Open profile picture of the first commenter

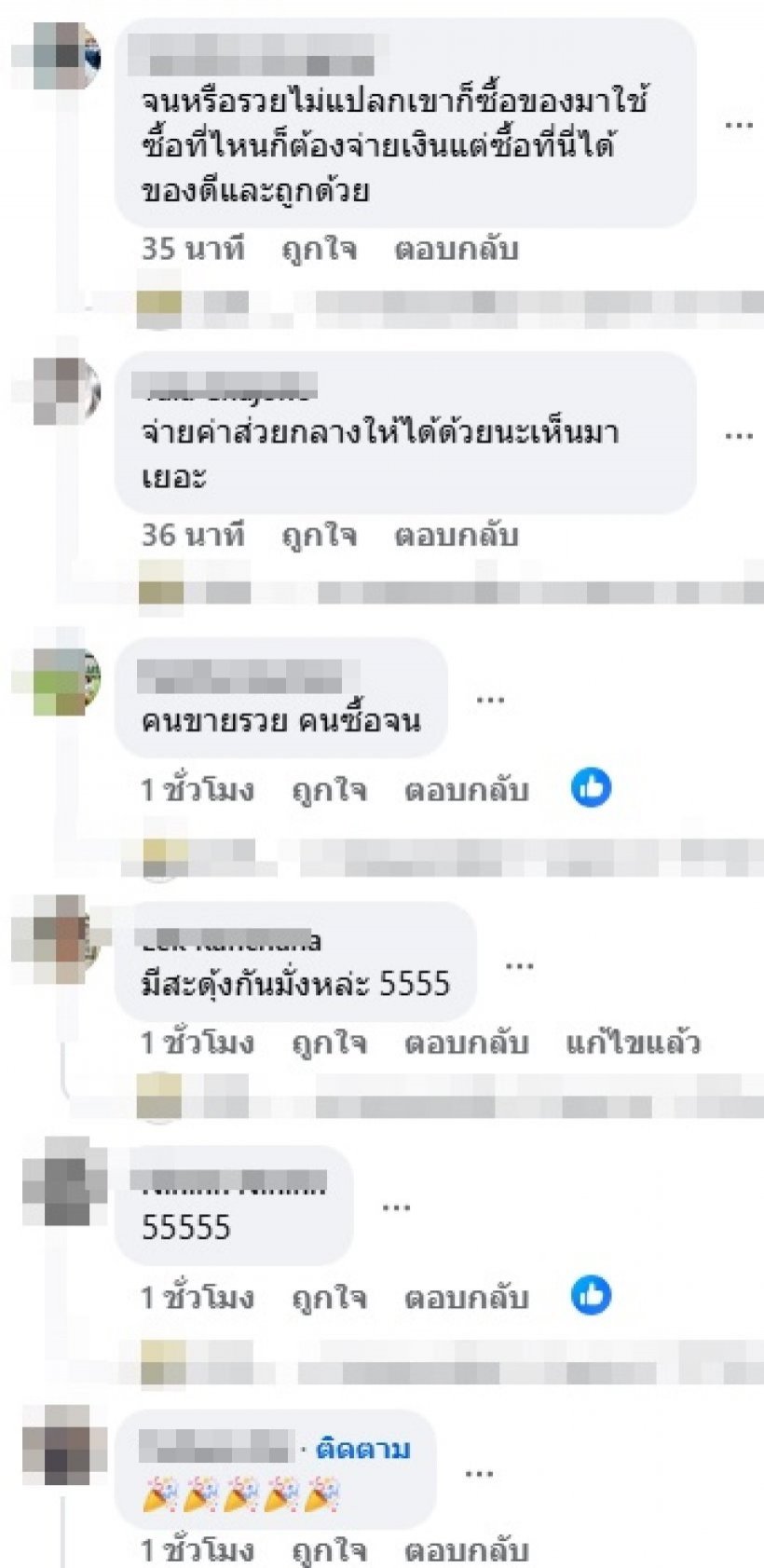[x=65, y=56]
